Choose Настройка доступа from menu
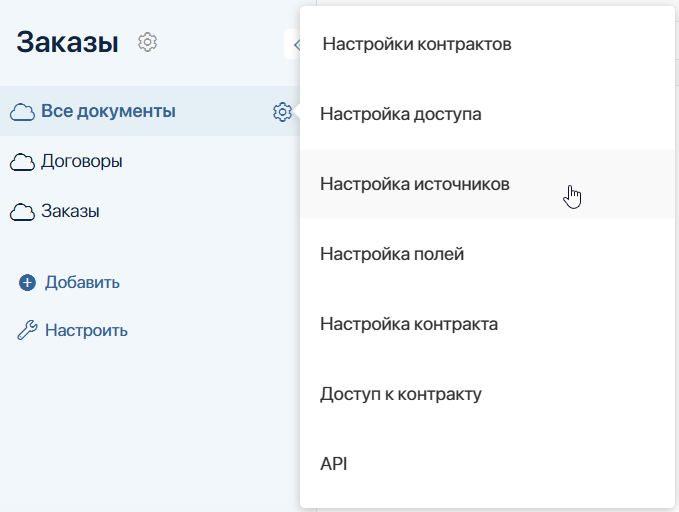Viewport: 679px width, 512px height. tap(487, 114)
